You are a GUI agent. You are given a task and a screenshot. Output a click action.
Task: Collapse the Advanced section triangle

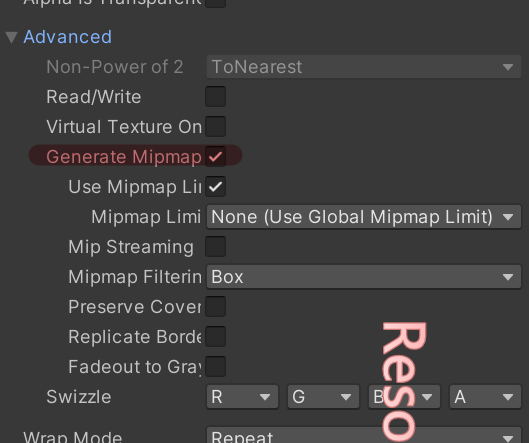[x=11, y=37]
